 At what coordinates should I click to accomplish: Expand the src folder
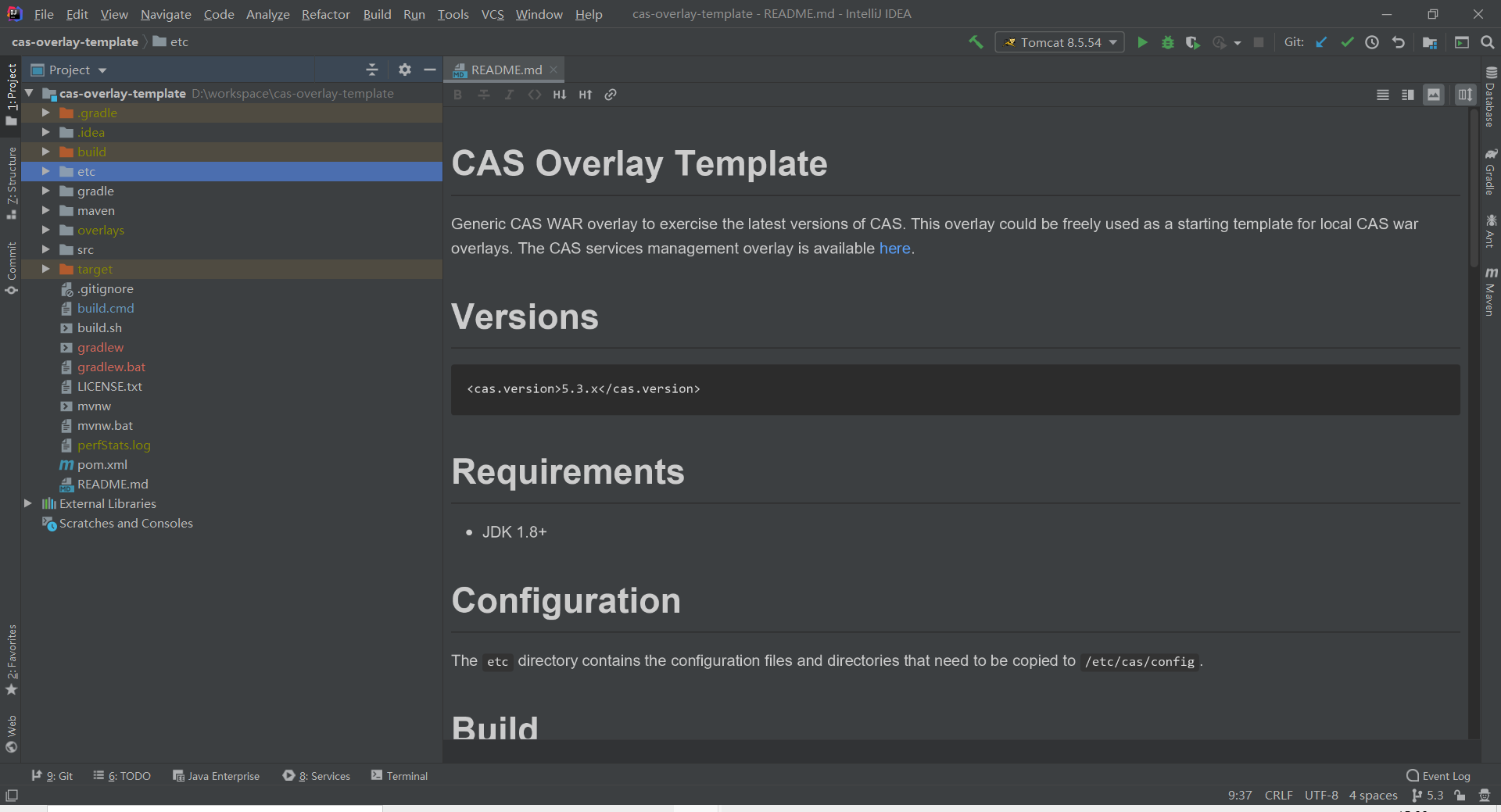point(45,249)
